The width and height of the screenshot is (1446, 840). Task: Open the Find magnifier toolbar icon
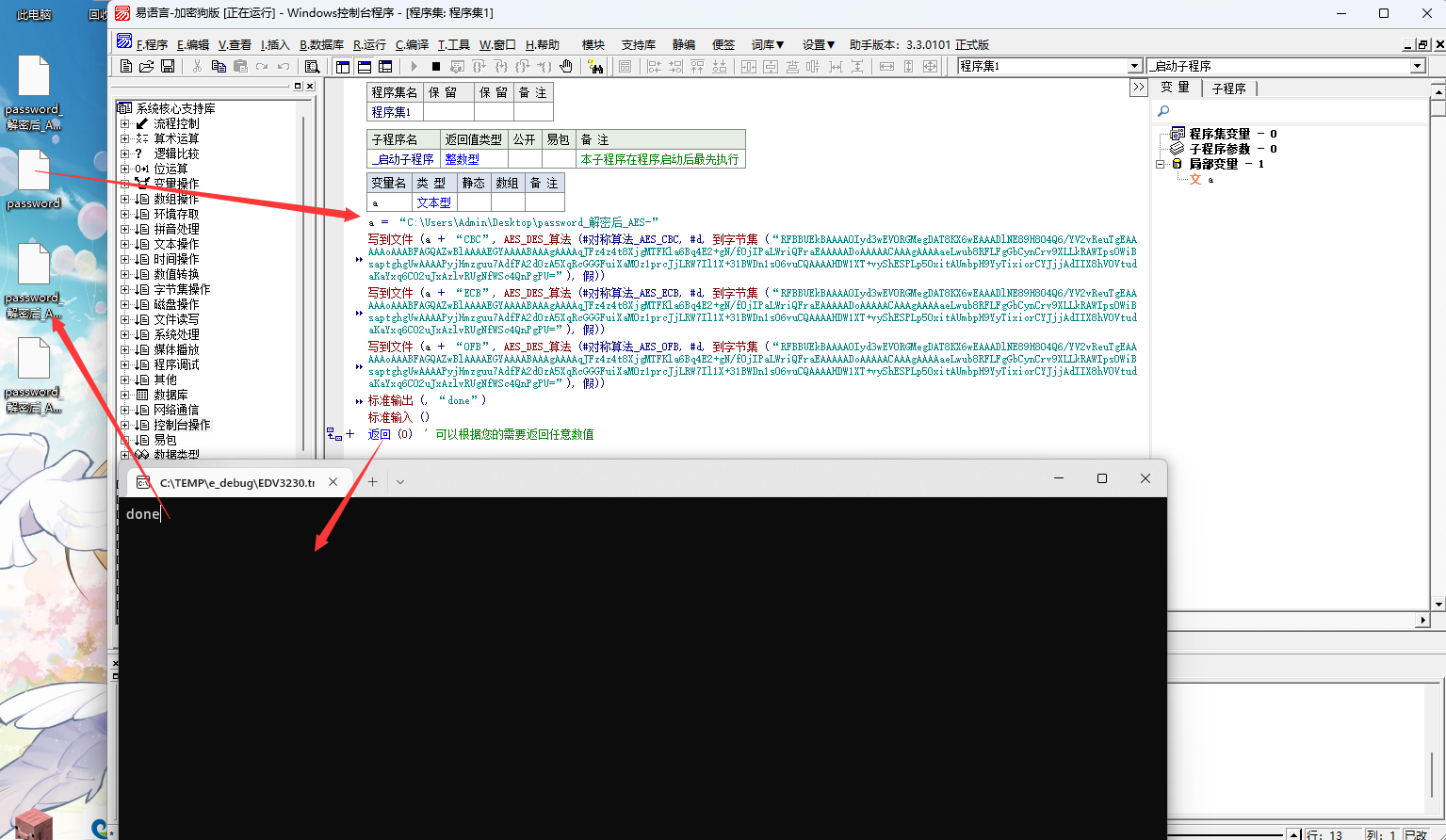(x=313, y=66)
